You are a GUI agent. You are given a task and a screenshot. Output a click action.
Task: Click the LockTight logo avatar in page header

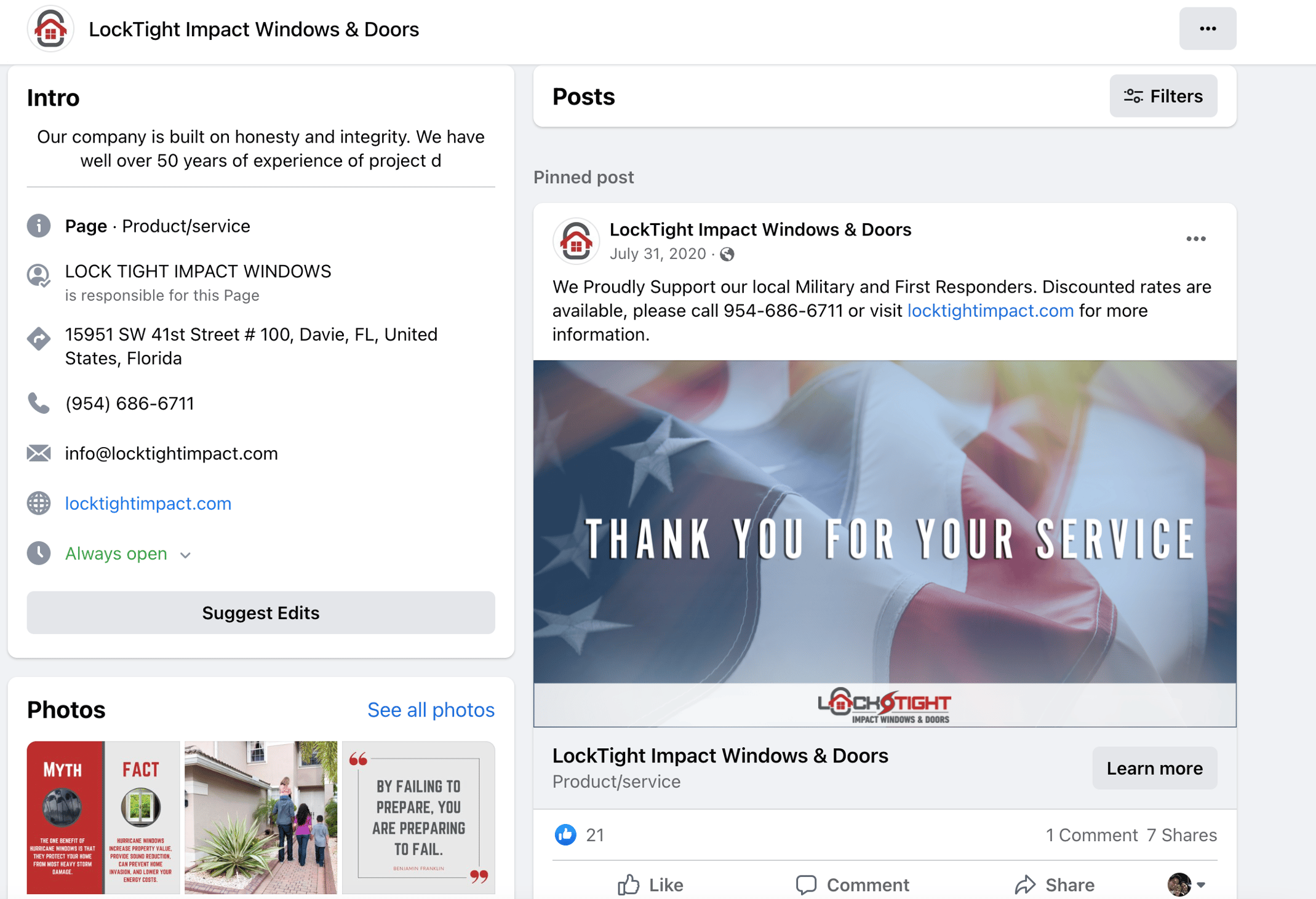coord(50,29)
